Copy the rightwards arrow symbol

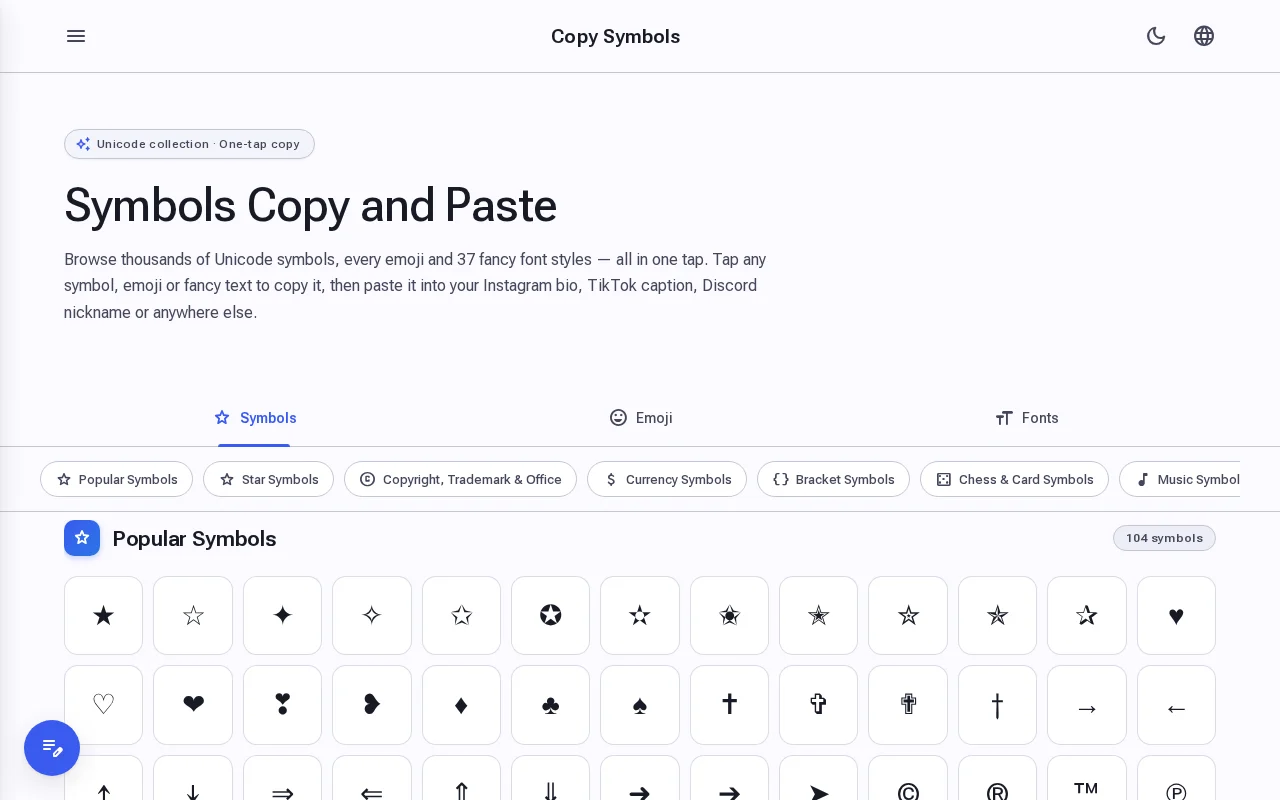[x=1087, y=705]
